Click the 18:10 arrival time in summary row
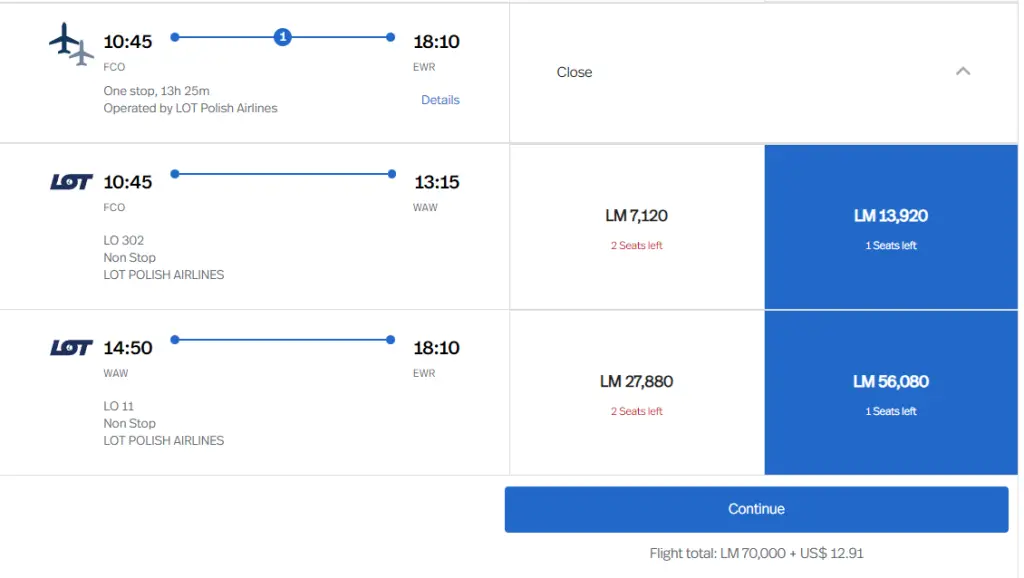Screen dimensions: 1024x578 click(437, 42)
